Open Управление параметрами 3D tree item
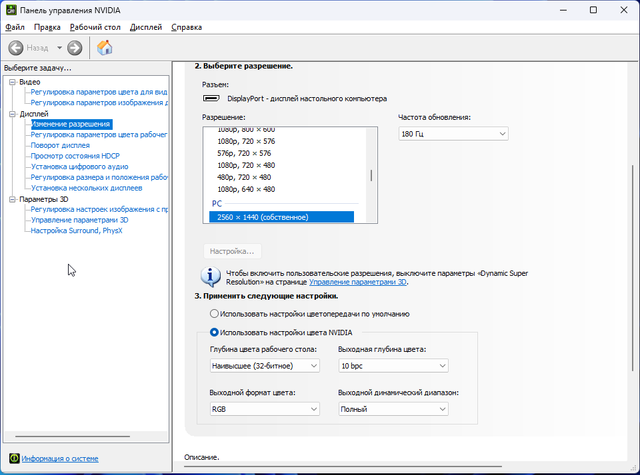Screen dimensions: 640x475 (x=79, y=220)
